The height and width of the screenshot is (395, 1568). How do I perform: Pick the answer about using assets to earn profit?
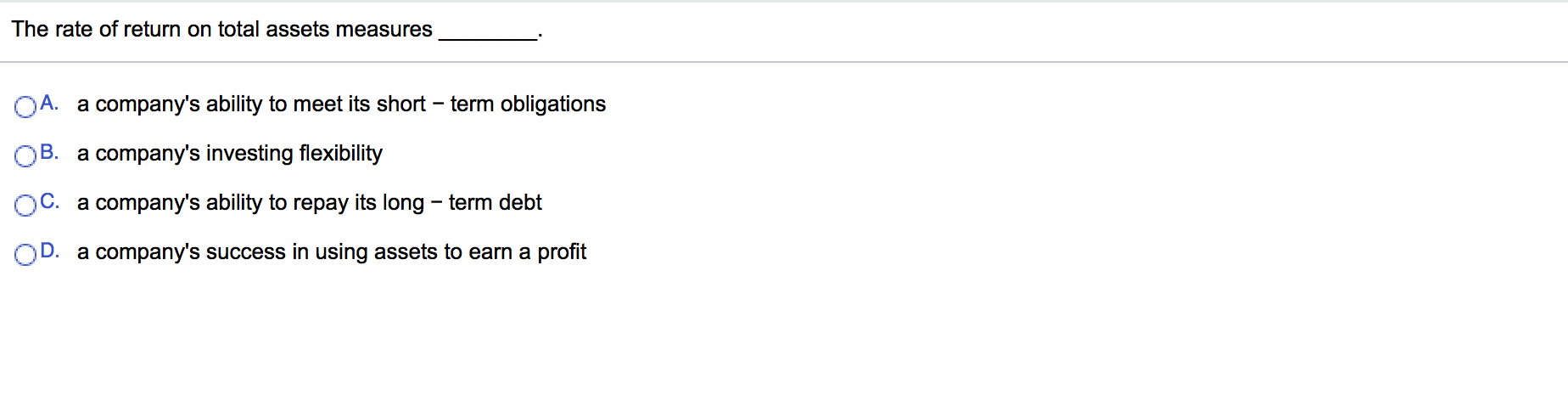pos(331,252)
